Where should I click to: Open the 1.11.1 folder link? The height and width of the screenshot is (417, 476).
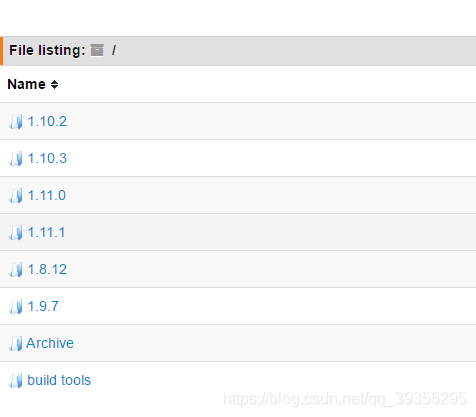point(46,232)
